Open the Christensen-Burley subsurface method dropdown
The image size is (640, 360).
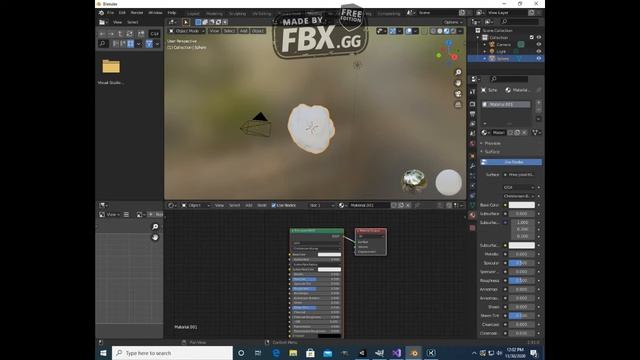pyautogui.click(x=518, y=196)
